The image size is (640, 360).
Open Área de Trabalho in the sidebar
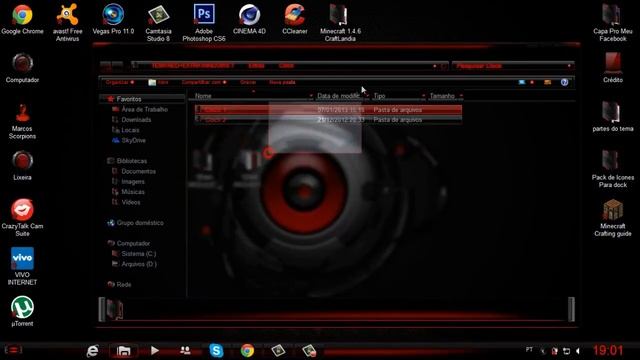140,109
